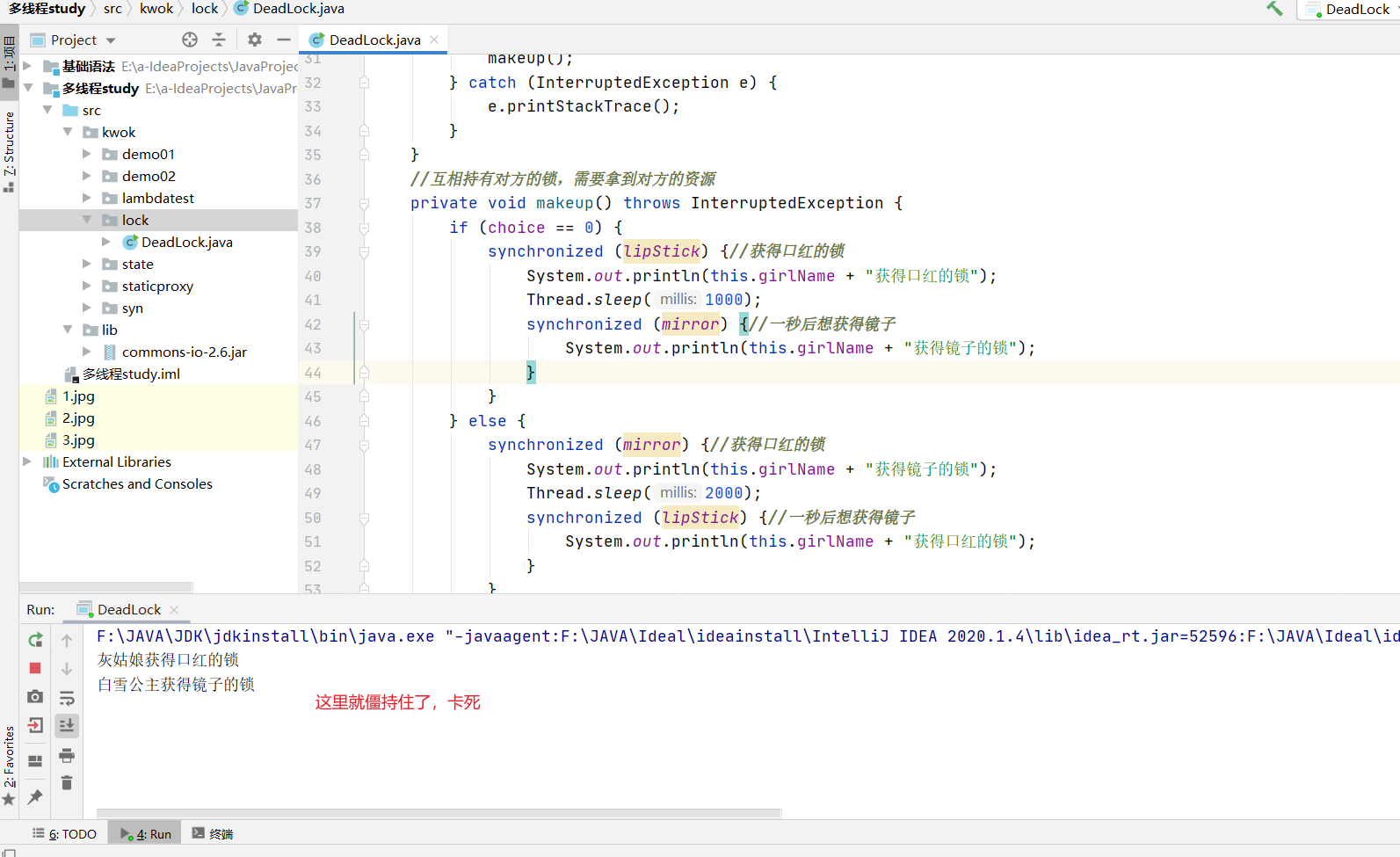1400x857 pixels.
Task: Open the Project tool window side tab
Action: [9, 60]
